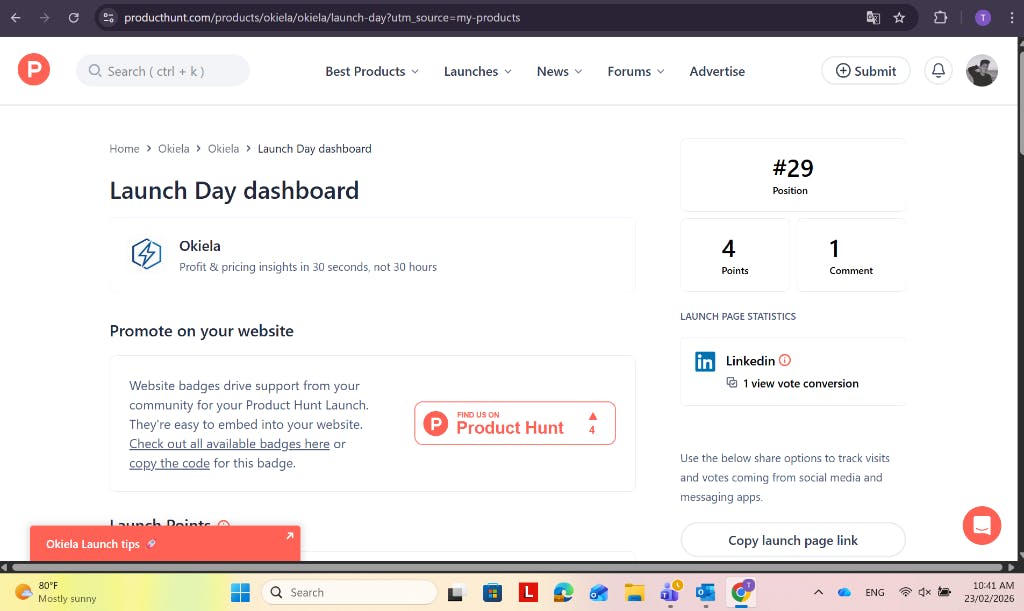Click Copy launch page link button
Viewport: 1024px width, 611px height.
(793, 540)
